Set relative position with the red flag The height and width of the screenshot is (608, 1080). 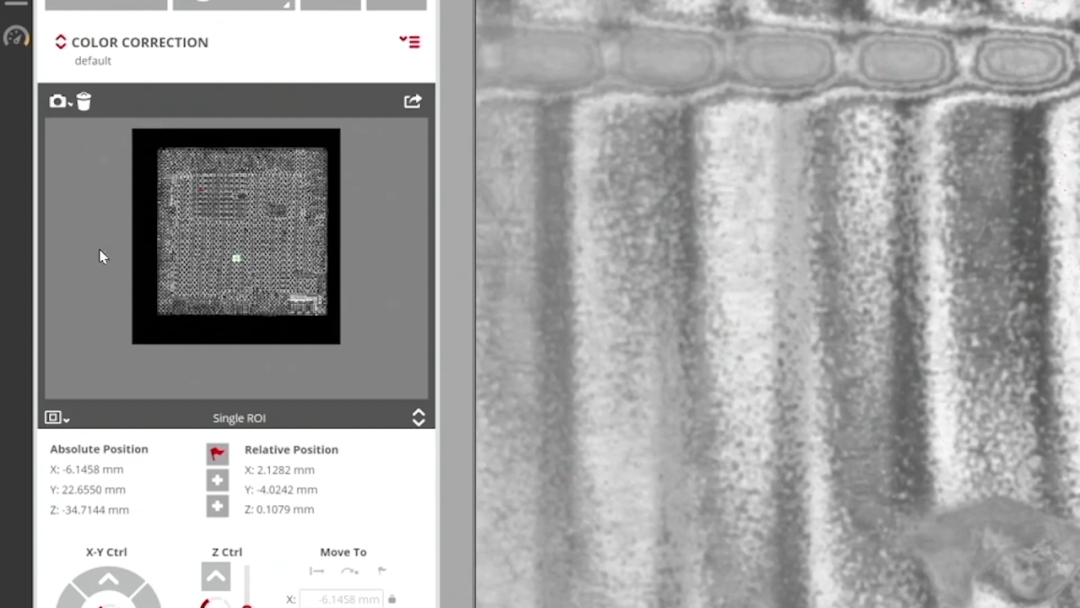point(217,454)
